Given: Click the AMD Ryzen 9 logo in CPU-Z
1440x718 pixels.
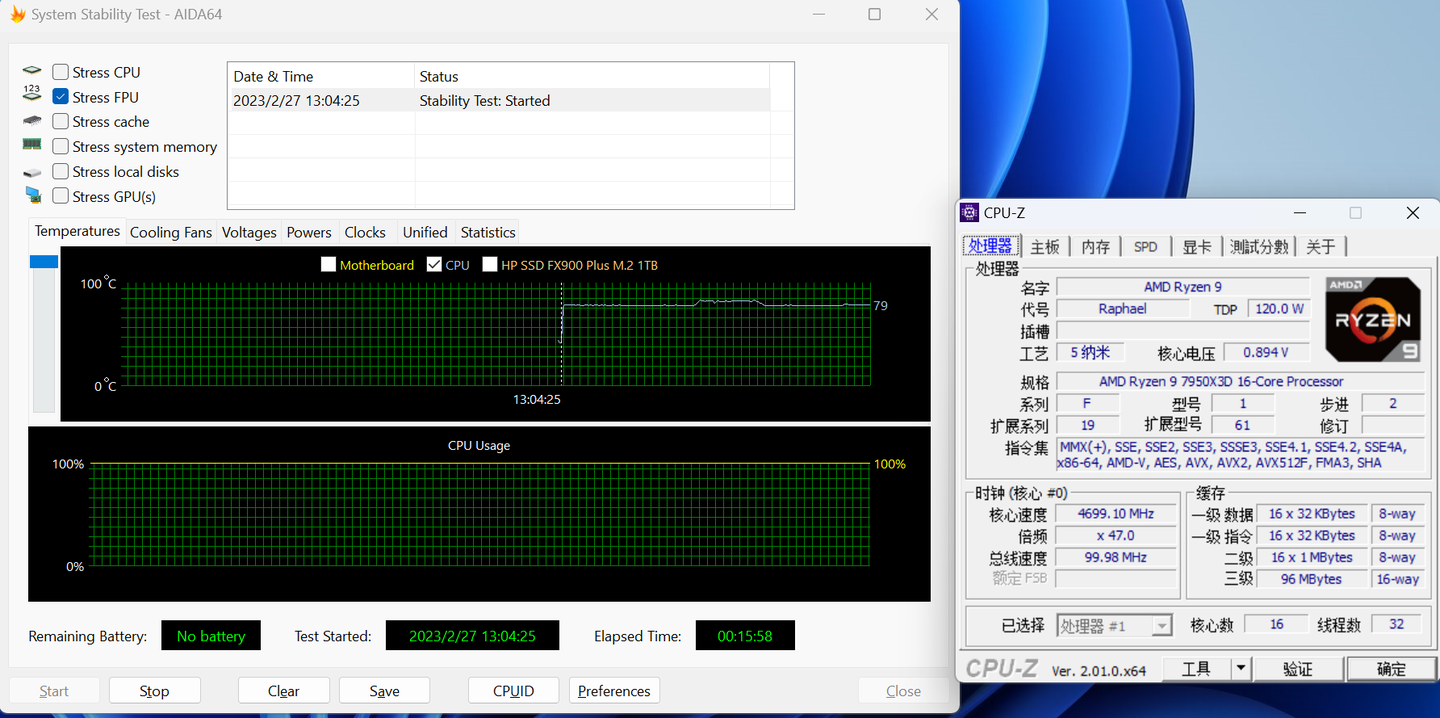Looking at the screenshot, I should pyautogui.click(x=1372, y=318).
